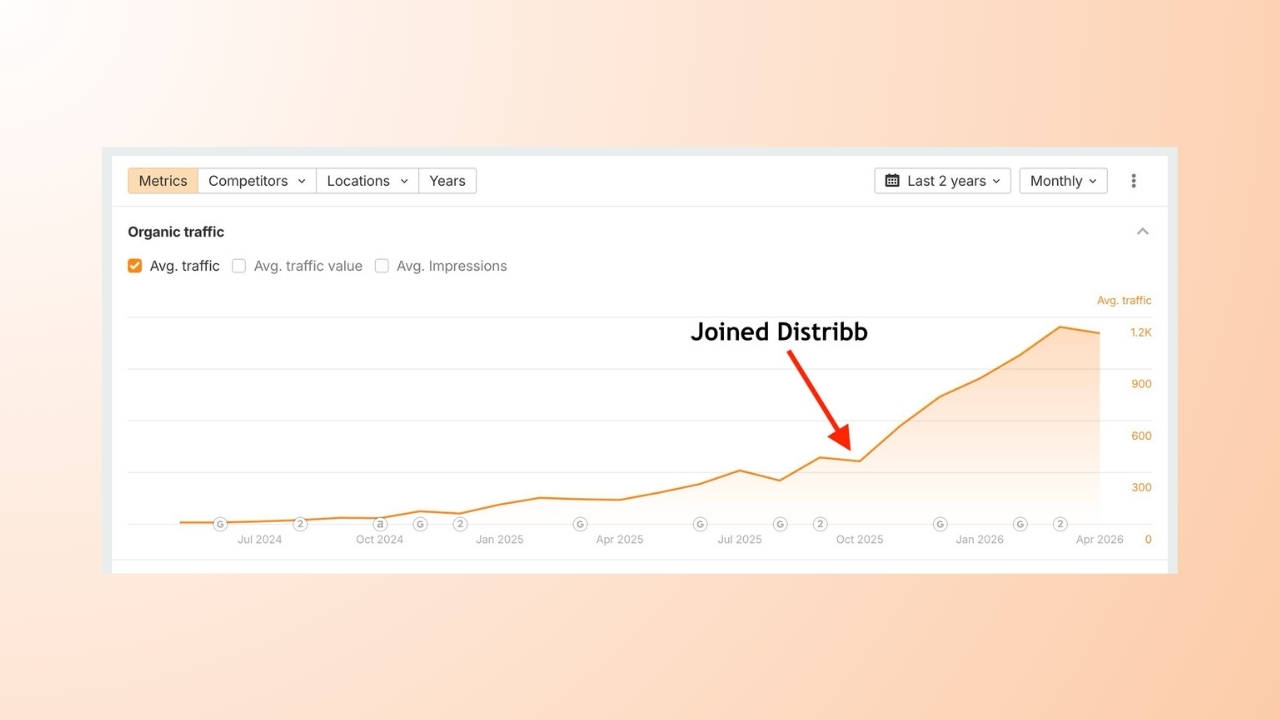Image resolution: width=1280 pixels, height=720 pixels.
Task: Click the G marker right of Jan 2026
Action: click(x=1020, y=524)
